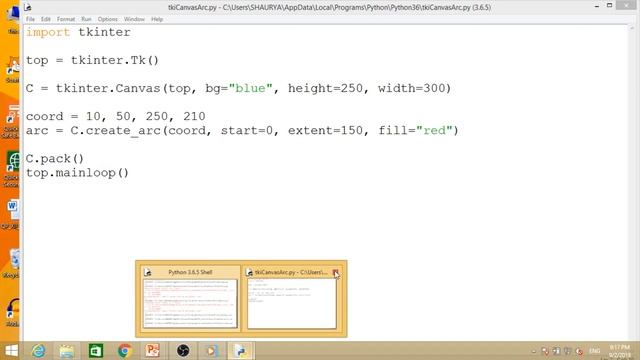Open PowerPoint from the taskbar
This screenshot has height=360, width=640.
pos(153,351)
